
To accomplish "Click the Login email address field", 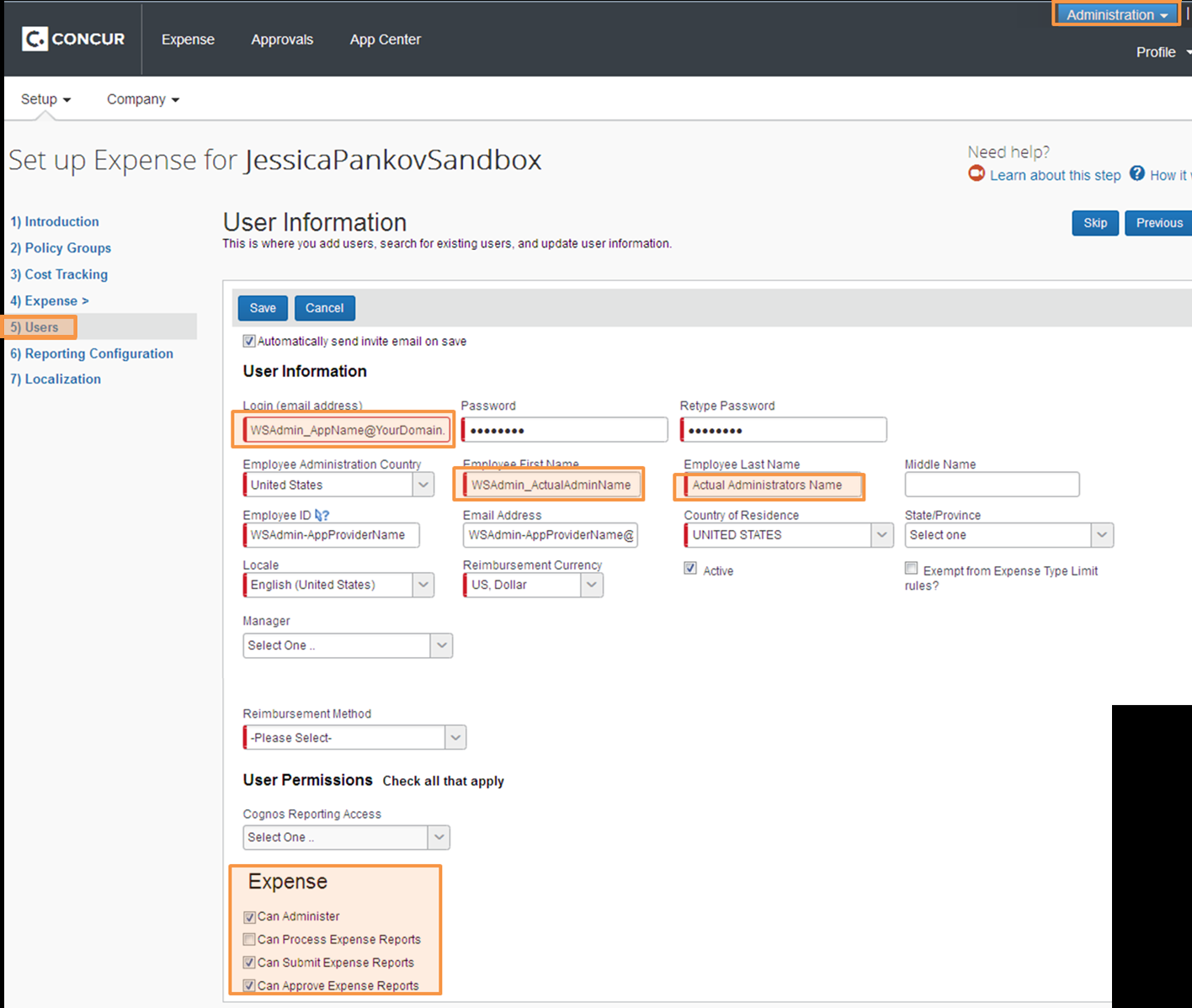I will click(x=346, y=430).
